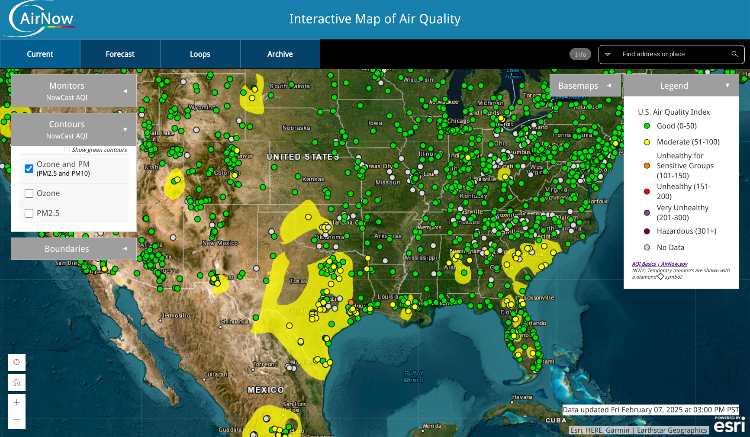The height and width of the screenshot is (437, 750).
Task: Enable the PM2.5 contours checkbox
Action: 29,213
